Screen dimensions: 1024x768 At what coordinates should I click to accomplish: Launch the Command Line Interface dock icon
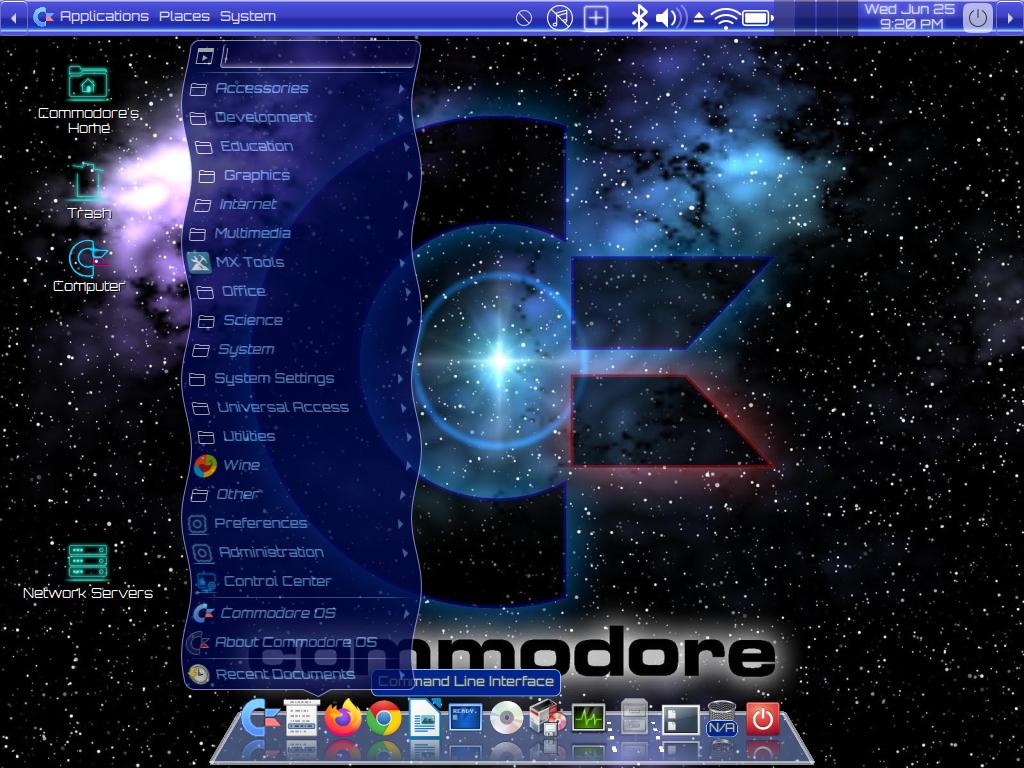click(465, 718)
